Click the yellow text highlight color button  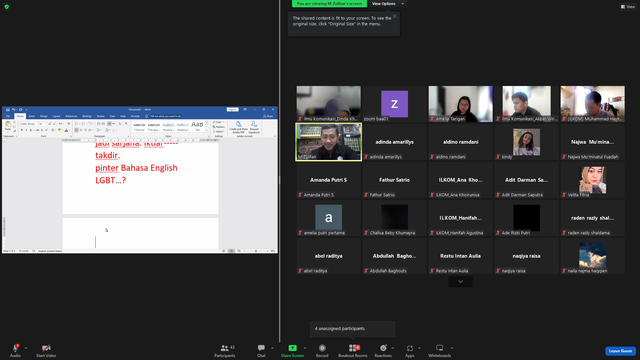point(59,130)
